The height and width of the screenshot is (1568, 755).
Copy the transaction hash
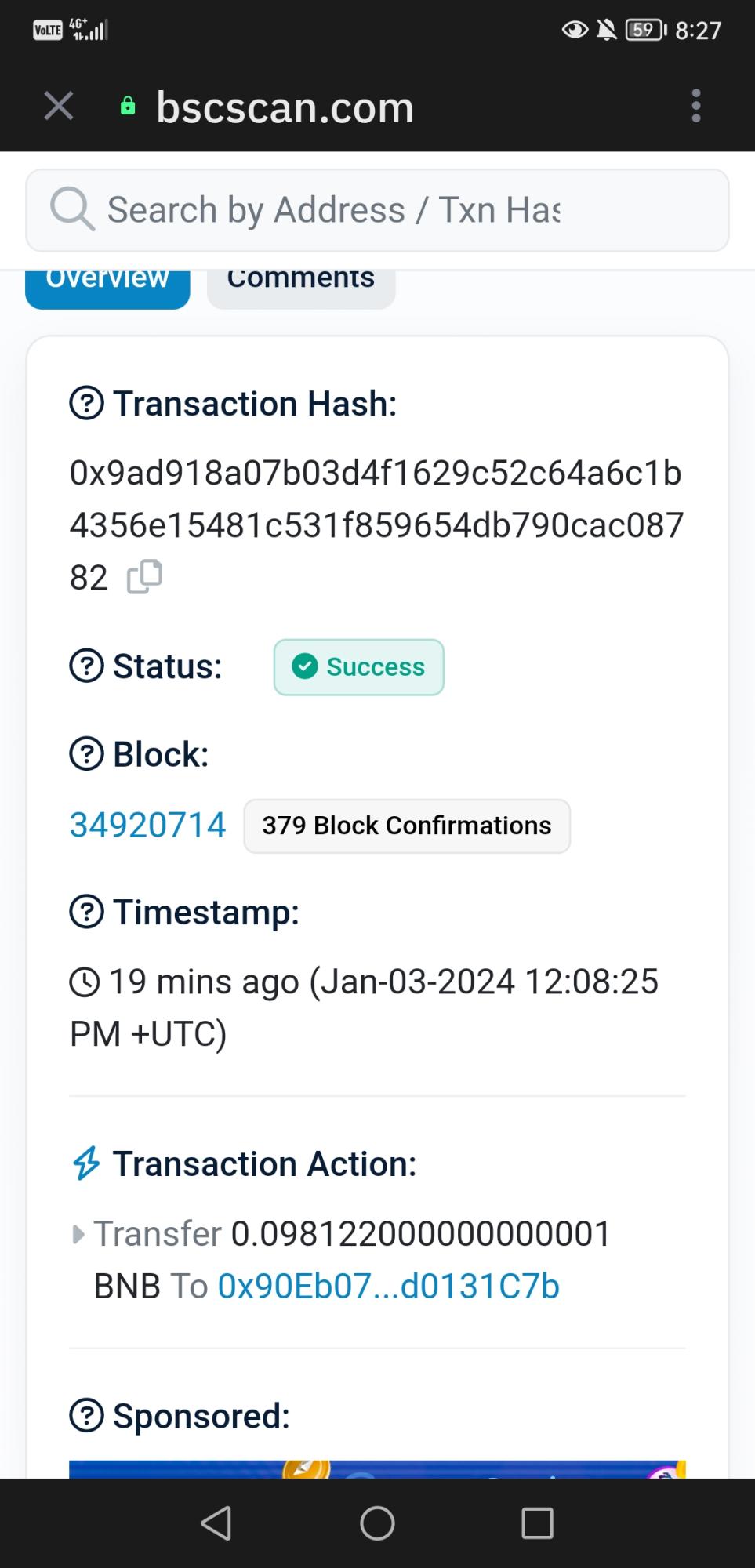pos(145,576)
